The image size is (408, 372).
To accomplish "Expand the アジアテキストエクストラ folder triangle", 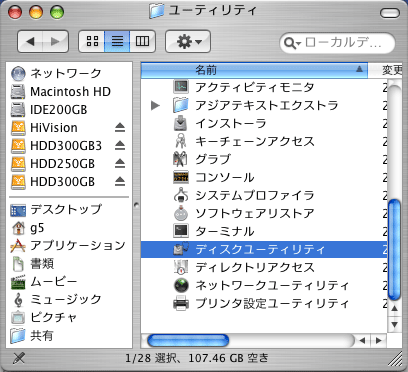I will (x=155, y=105).
